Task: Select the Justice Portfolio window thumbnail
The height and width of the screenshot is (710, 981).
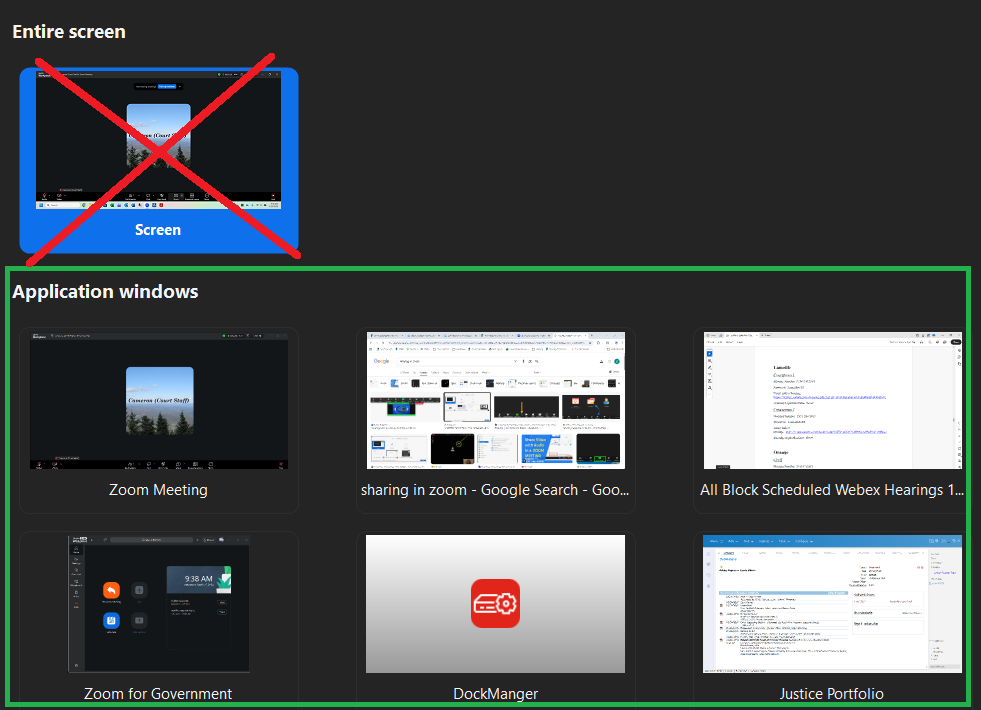Action: pyautogui.click(x=832, y=604)
